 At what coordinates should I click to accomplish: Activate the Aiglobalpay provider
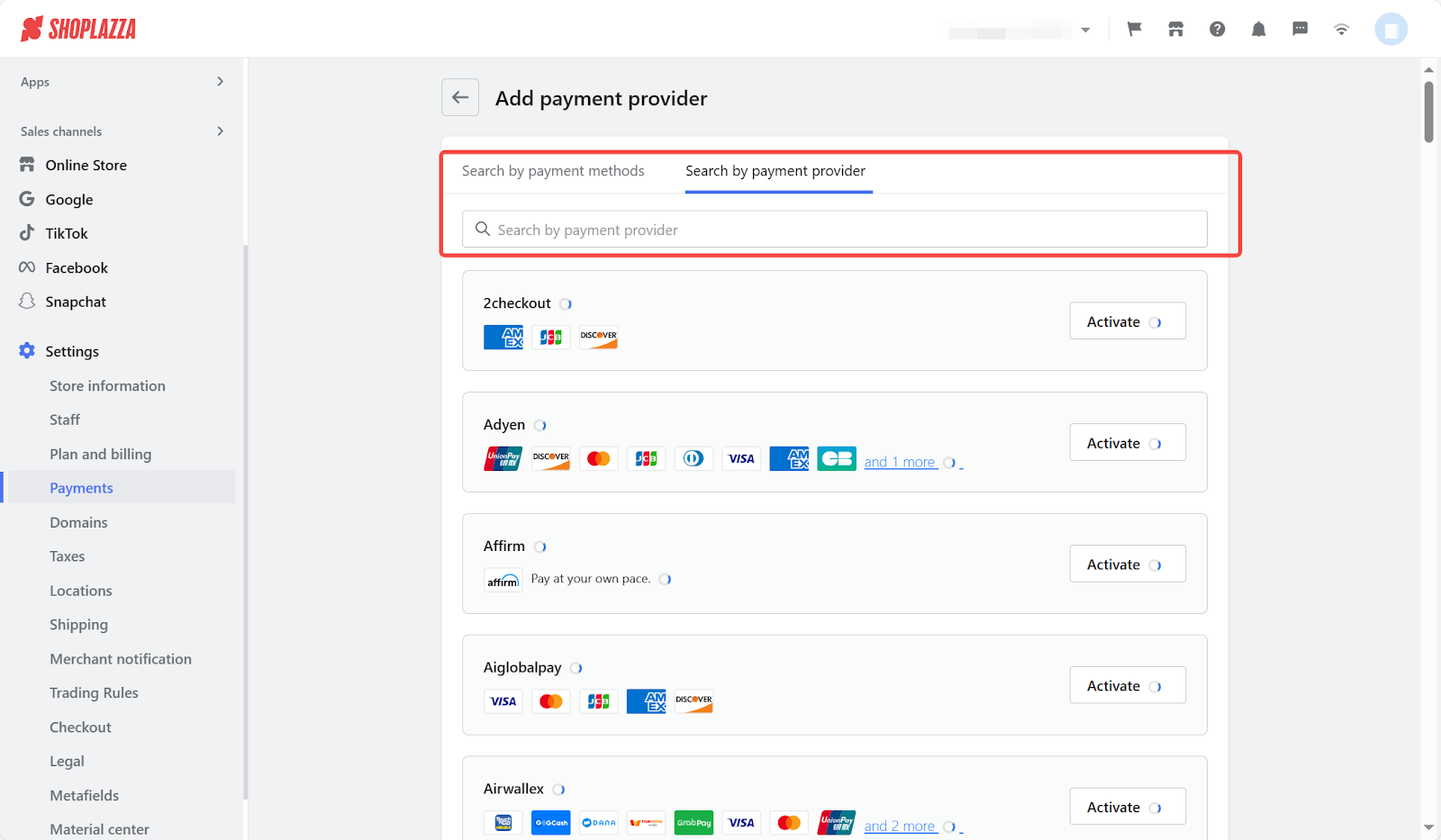1128,686
